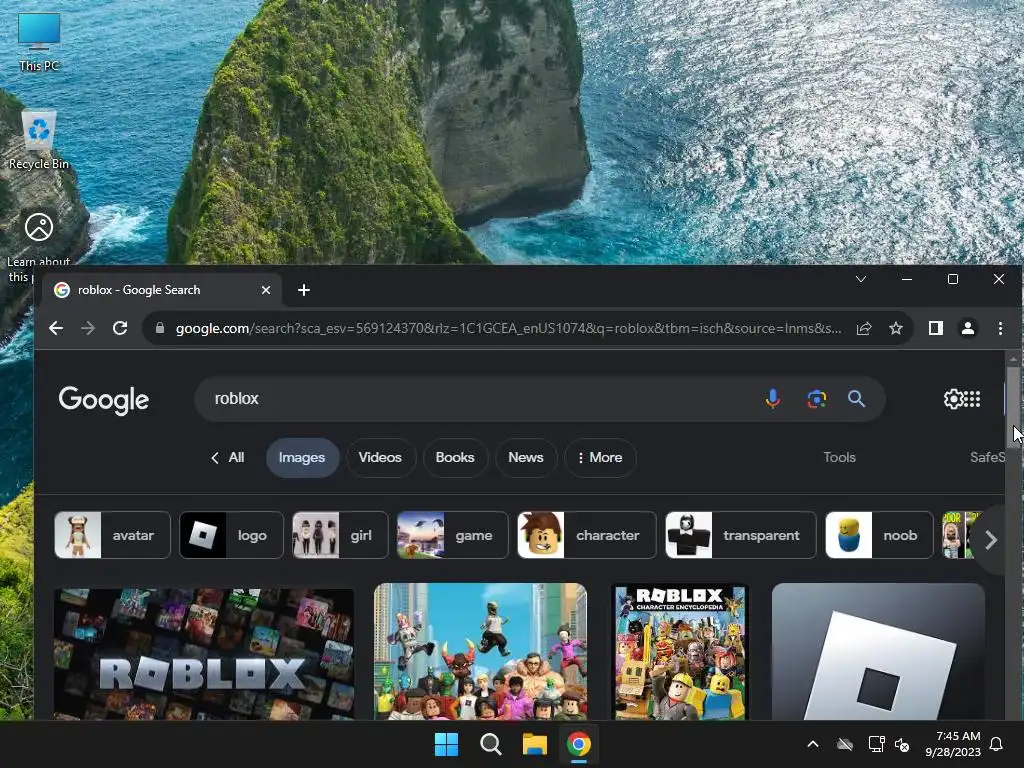Select the noob suggestion chip
This screenshot has width=1024, height=768.
(879, 536)
